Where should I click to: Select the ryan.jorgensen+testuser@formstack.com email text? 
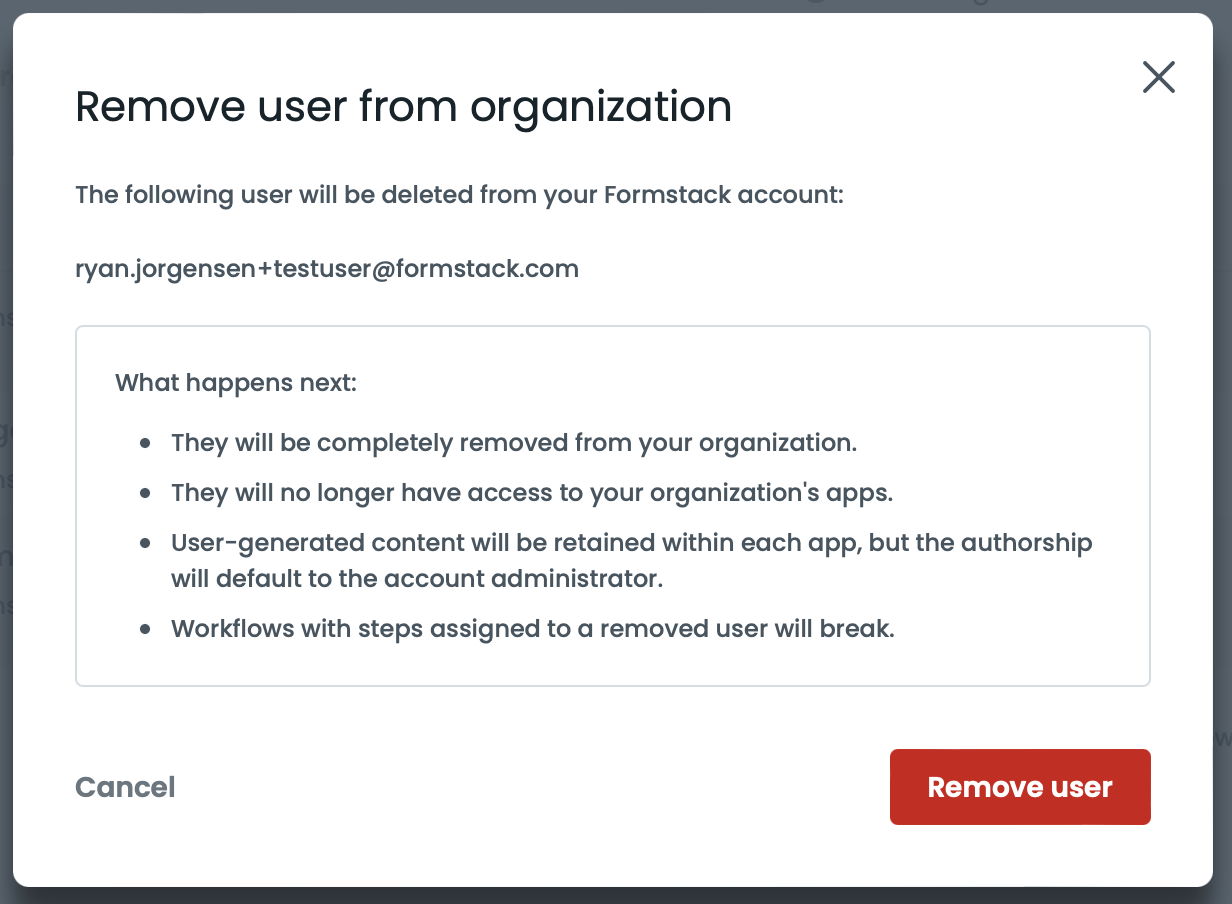point(327,269)
